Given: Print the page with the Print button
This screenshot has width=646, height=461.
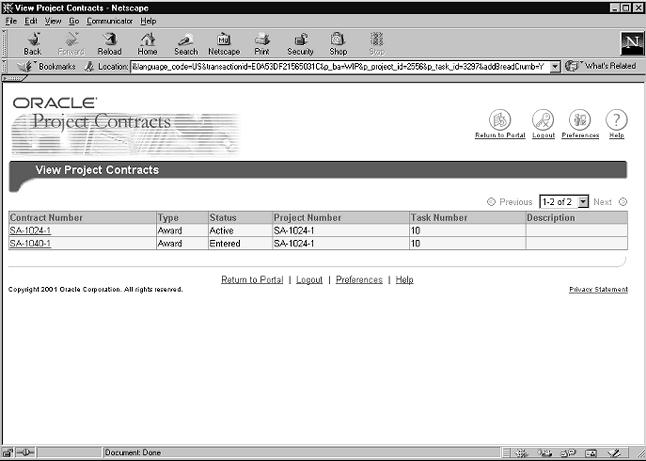Looking at the screenshot, I should click(x=262, y=44).
